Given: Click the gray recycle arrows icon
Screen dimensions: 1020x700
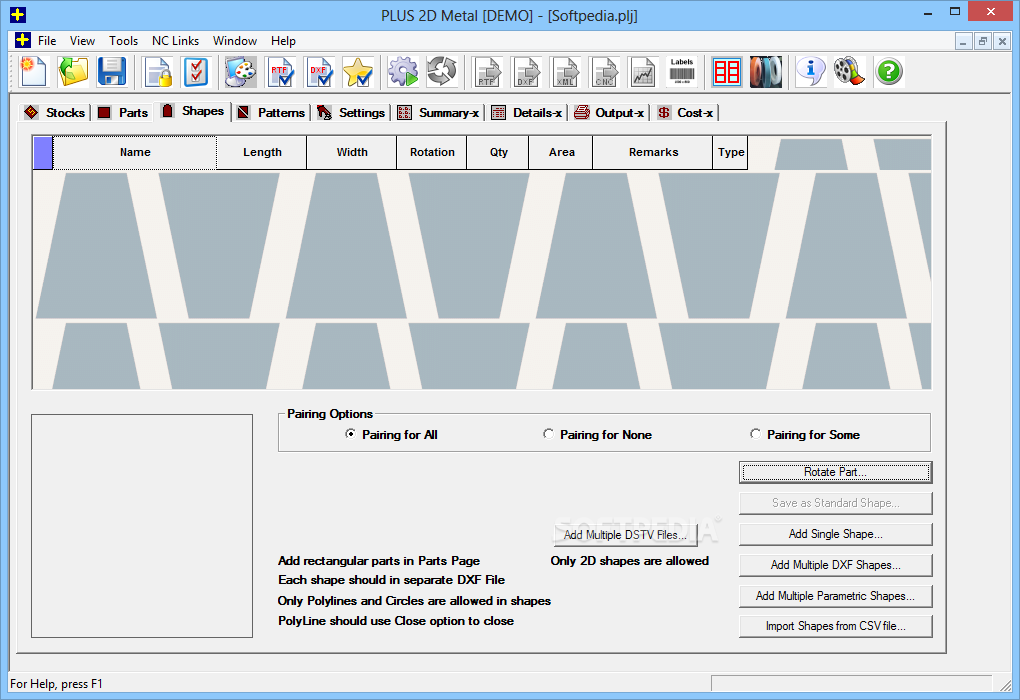Looking at the screenshot, I should tap(442, 72).
